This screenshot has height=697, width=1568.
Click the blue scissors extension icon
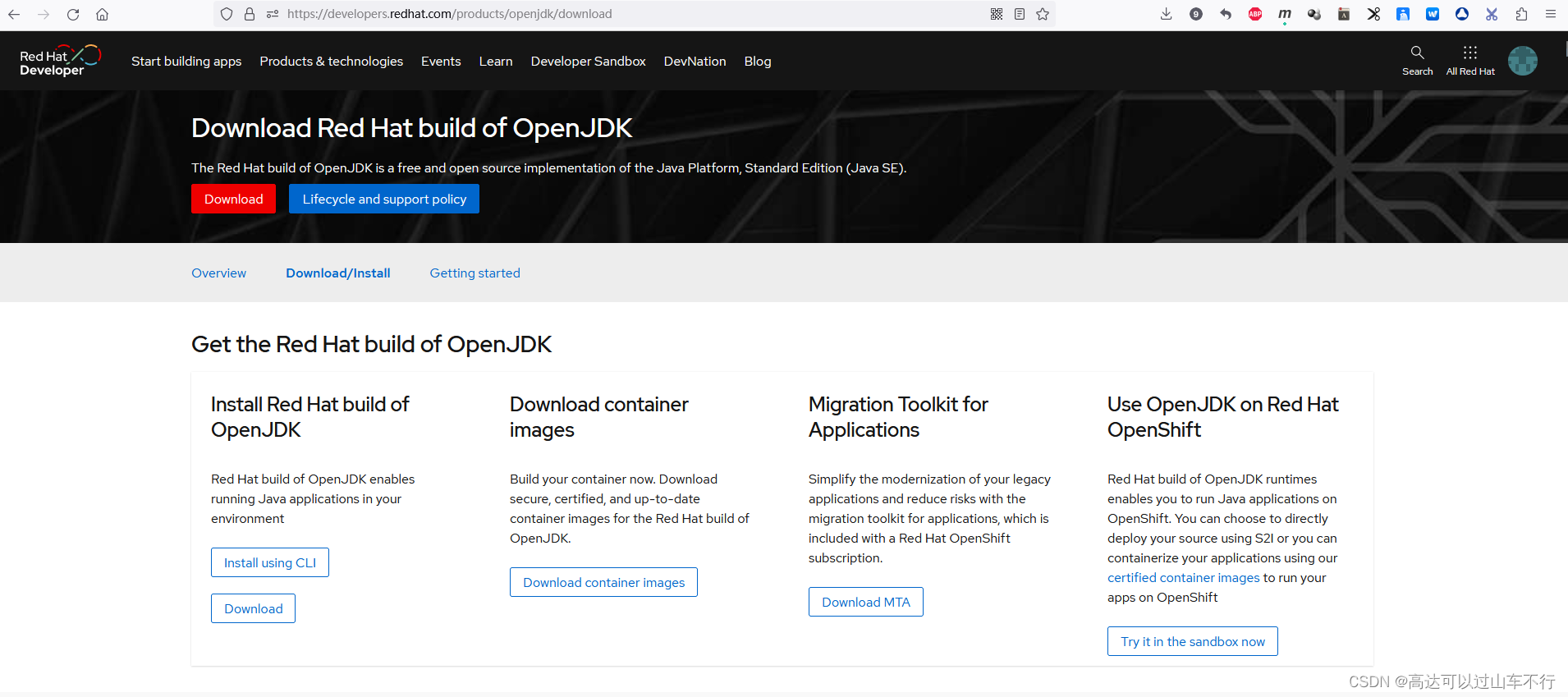(1492, 14)
